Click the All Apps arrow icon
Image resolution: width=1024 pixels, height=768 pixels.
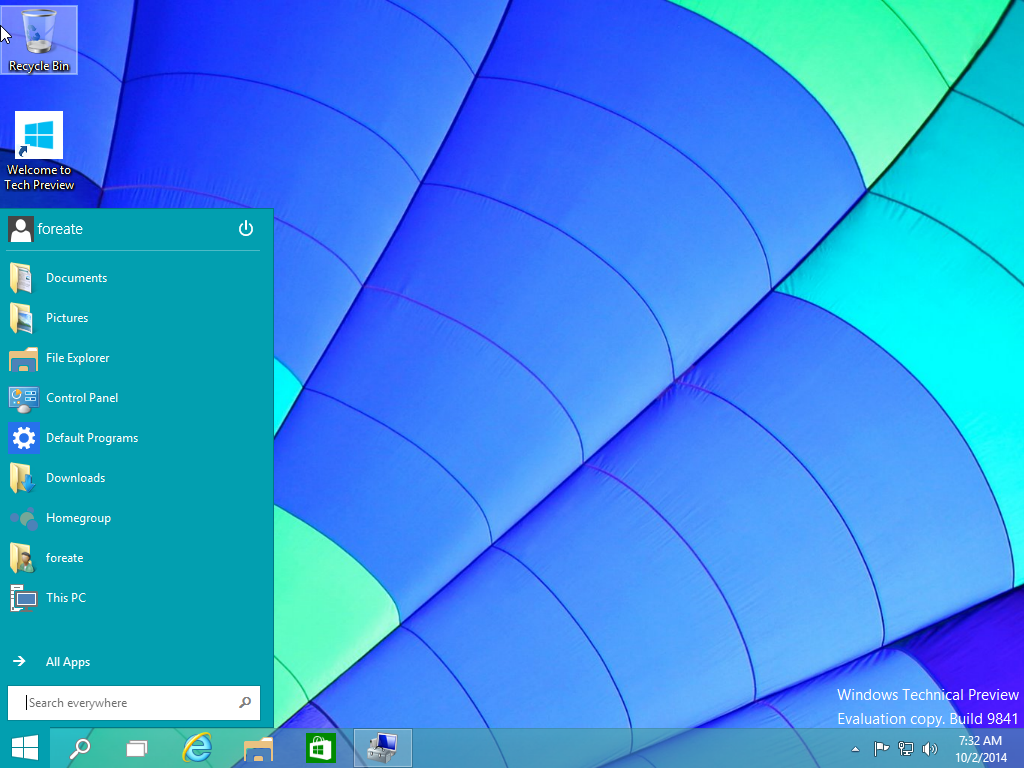tap(19, 662)
